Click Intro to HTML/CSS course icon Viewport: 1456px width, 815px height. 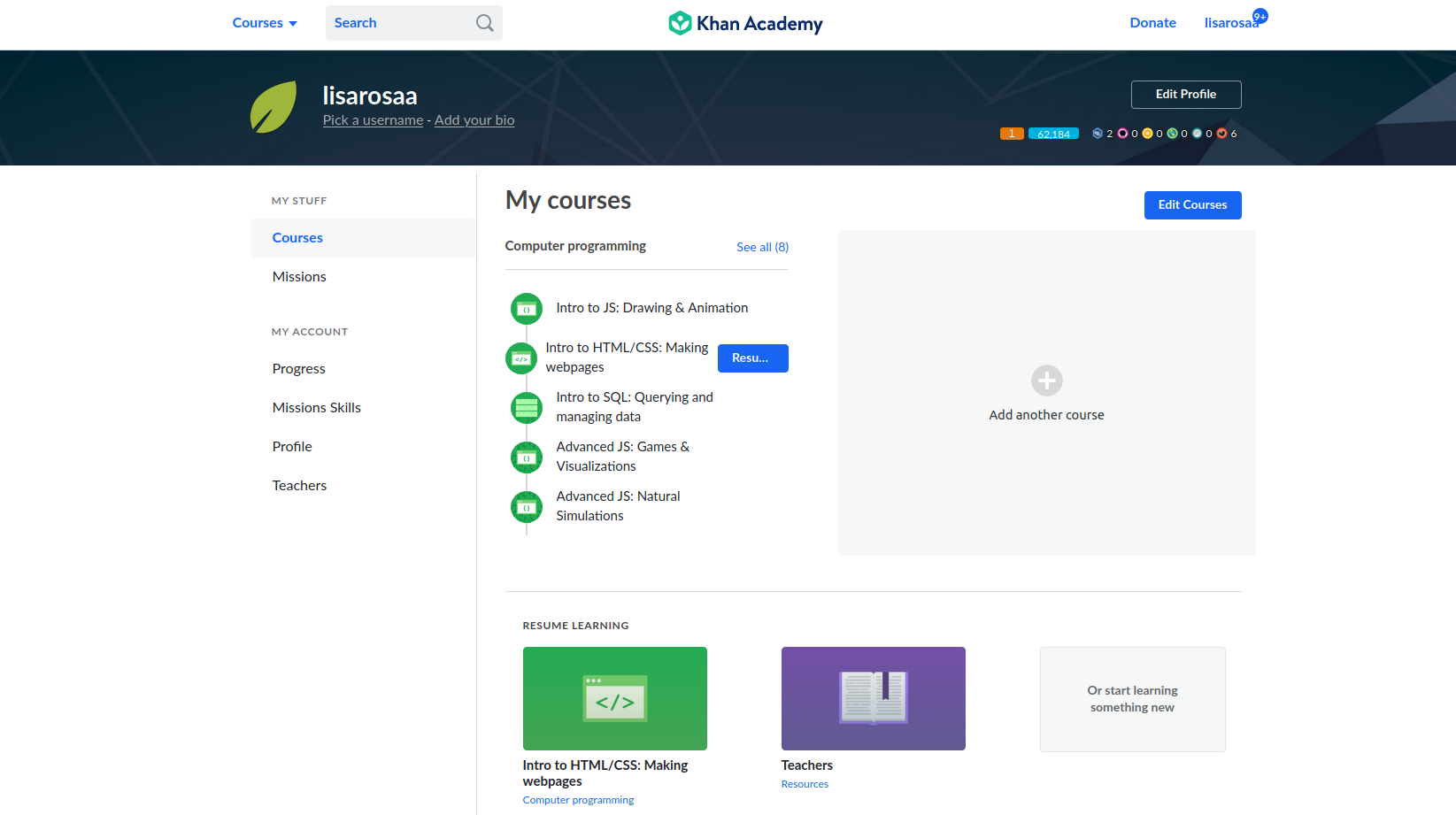tap(521, 358)
